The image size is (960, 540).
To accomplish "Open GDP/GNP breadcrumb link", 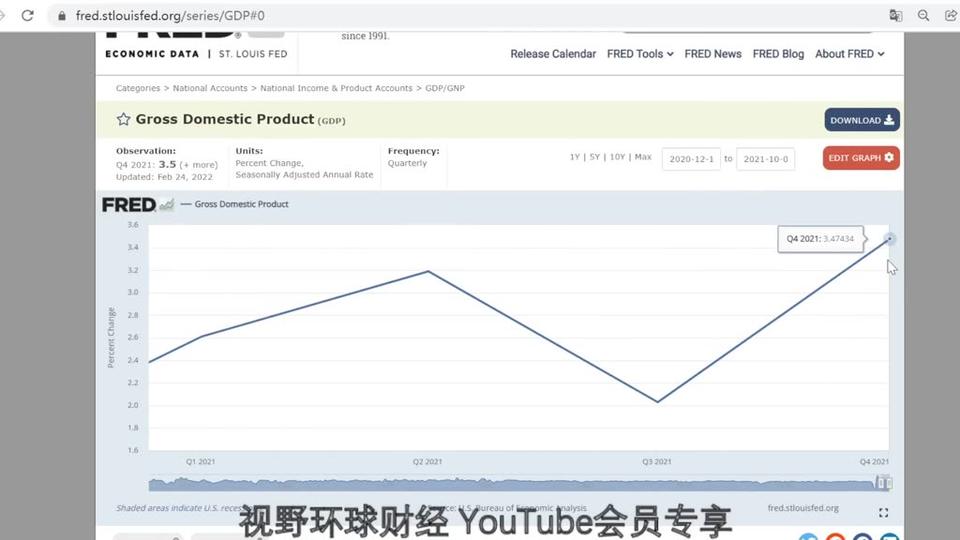I will tap(444, 88).
